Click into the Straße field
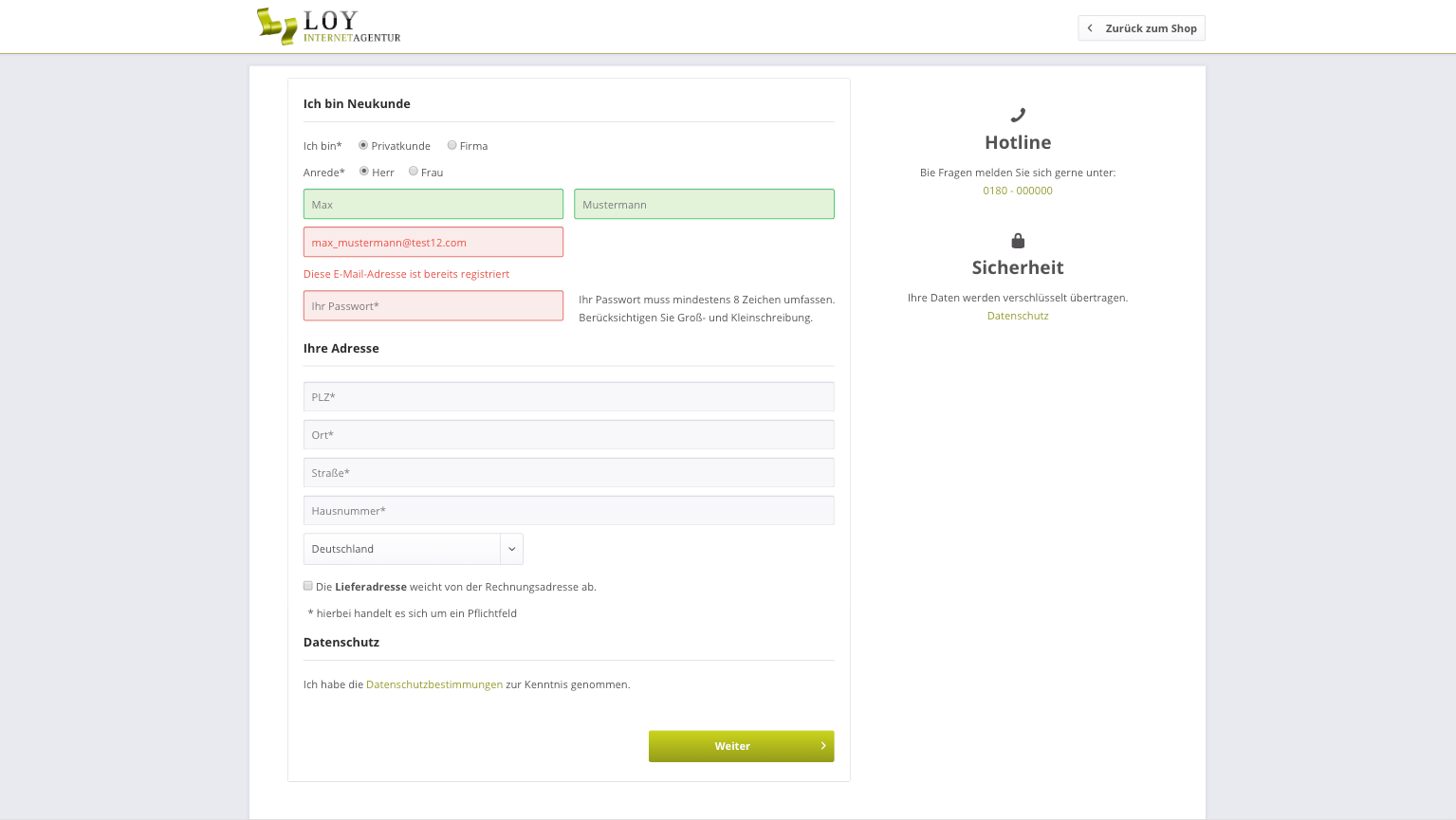This screenshot has height=820, width=1456. pos(569,472)
